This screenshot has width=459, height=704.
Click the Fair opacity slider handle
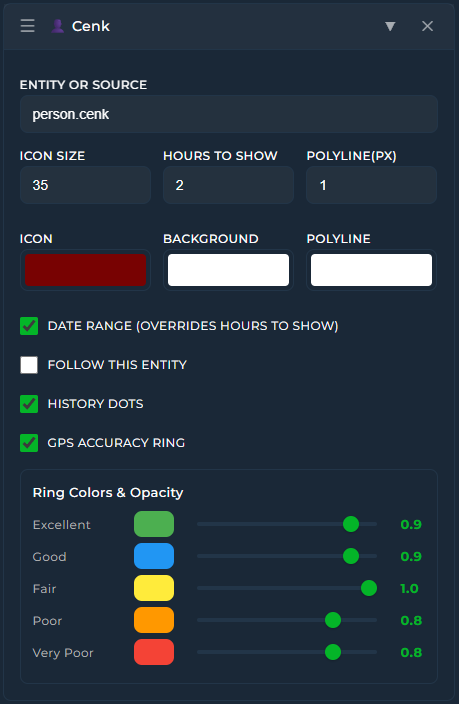click(369, 588)
